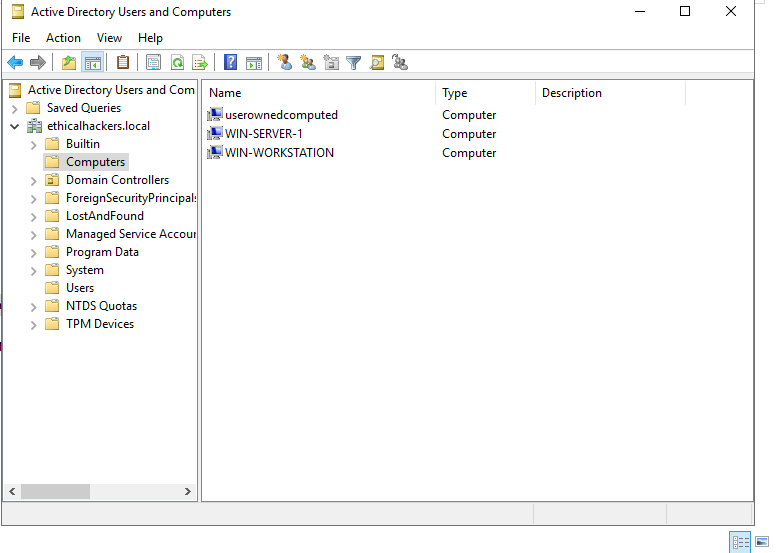Image resolution: width=776 pixels, height=553 pixels.
Task: Open the View menu
Action: click(109, 38)
